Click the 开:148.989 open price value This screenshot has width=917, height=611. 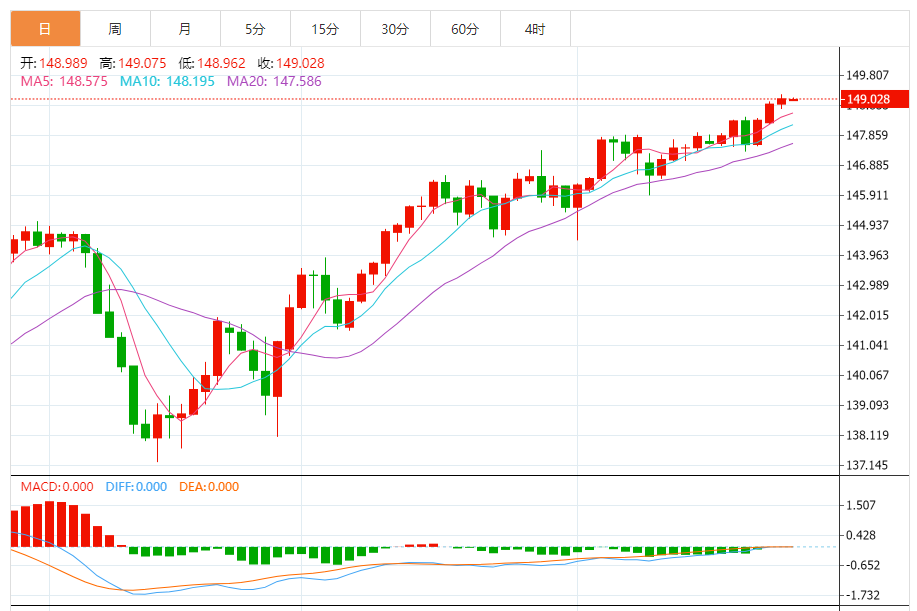tap(54, 63)
